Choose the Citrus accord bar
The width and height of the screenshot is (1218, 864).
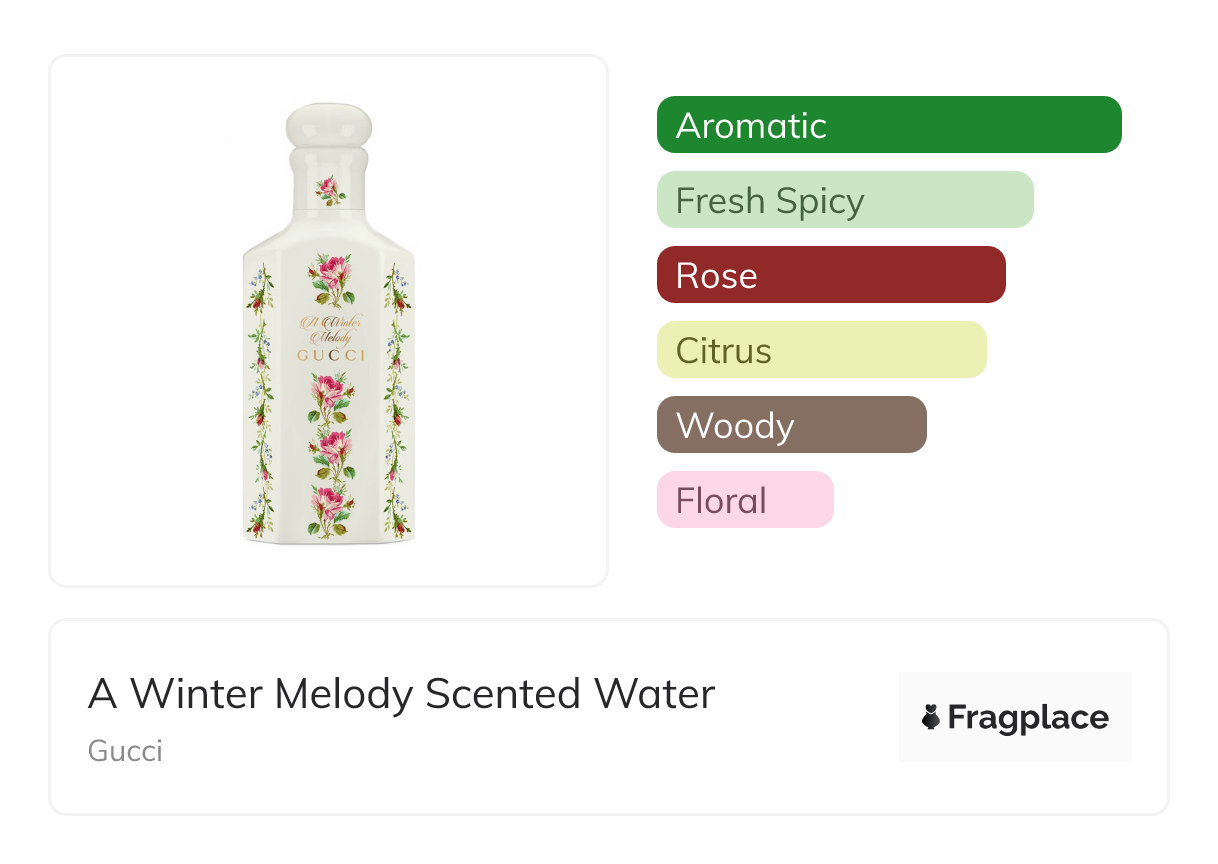(821, 350)
